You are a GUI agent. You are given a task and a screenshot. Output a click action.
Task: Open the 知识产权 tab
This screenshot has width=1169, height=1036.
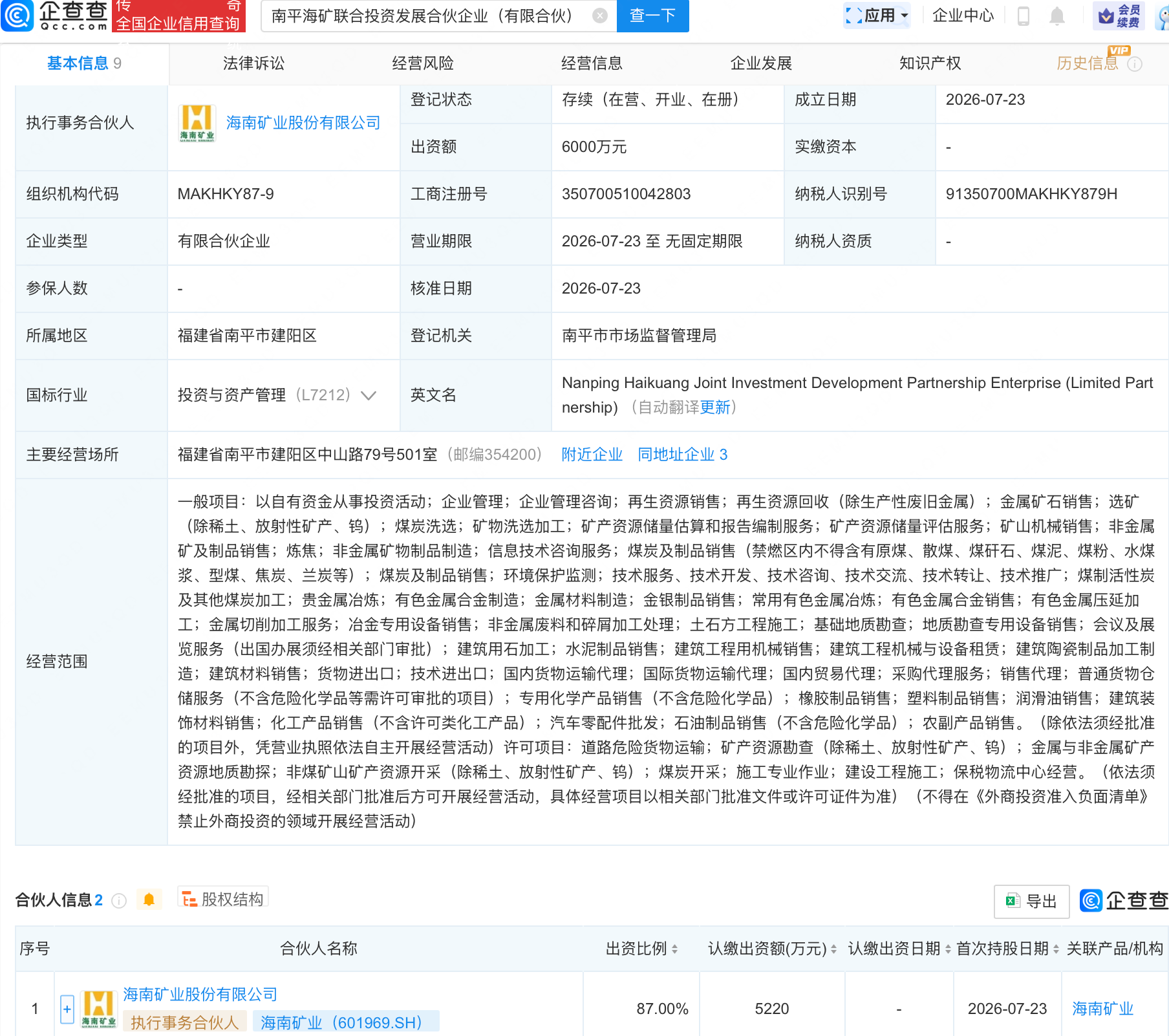930,63
